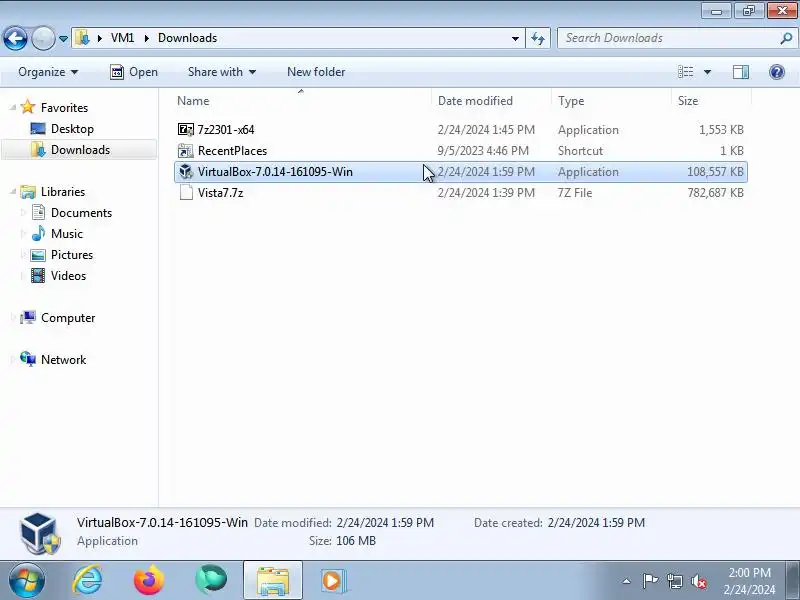Sort by the Size column header
Screen dimensions: 800x600
(x=711, y=101)
